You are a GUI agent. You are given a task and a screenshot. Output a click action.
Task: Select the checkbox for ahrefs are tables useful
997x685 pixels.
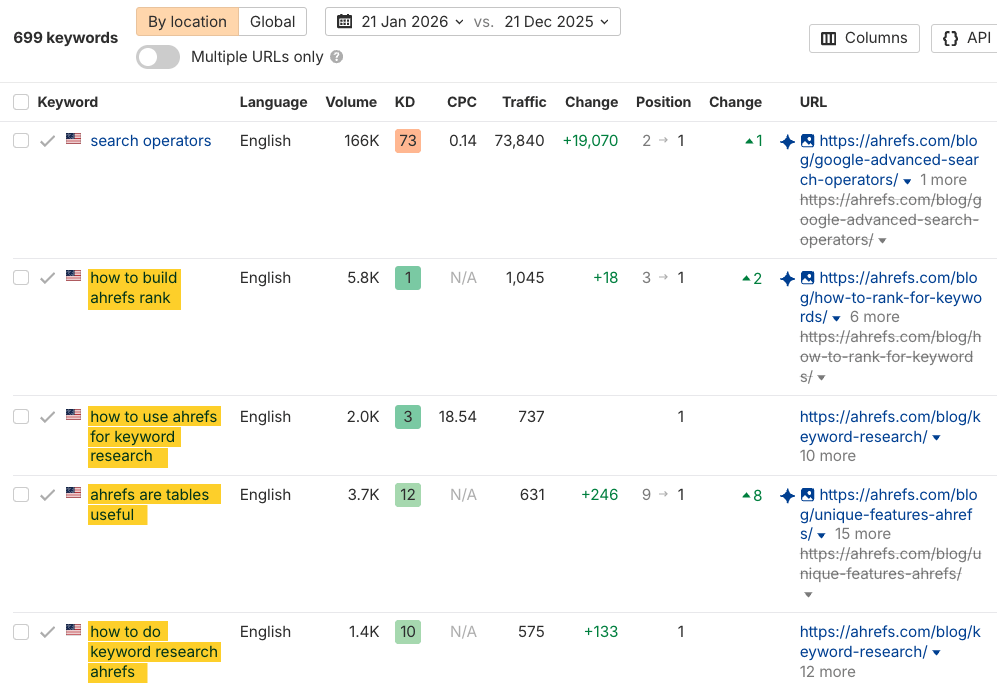coord(20,495)
